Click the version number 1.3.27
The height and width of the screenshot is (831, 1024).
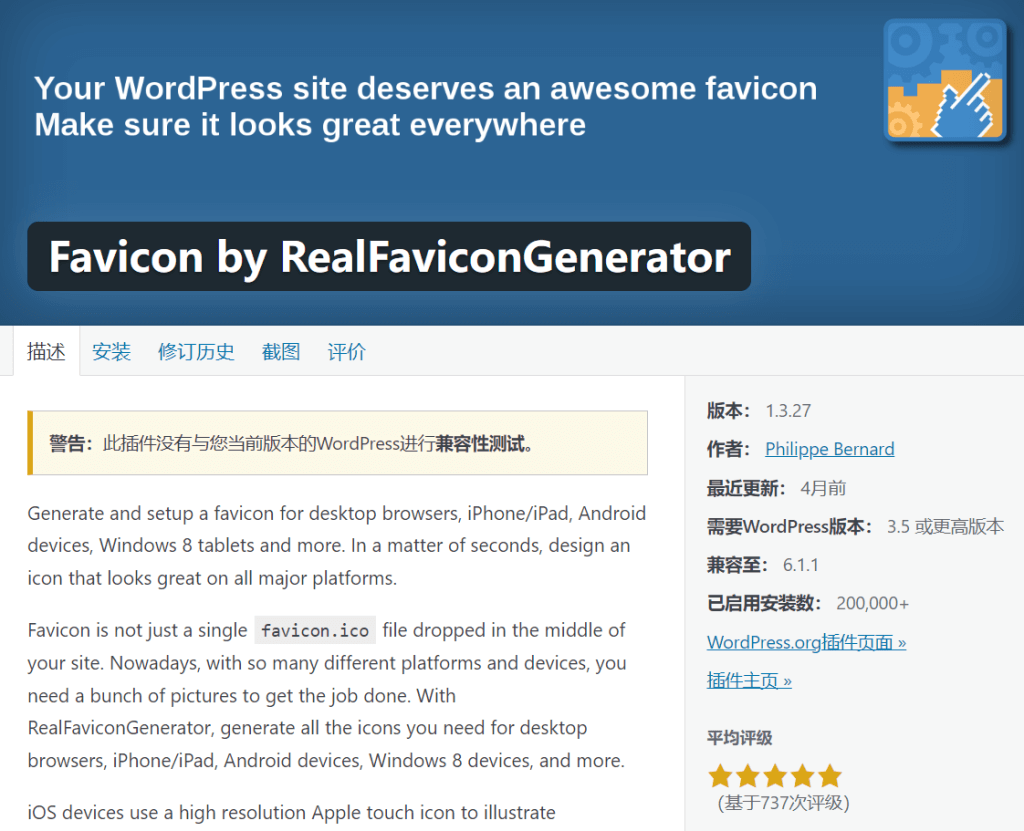pyautogui.click(x=788, y=411)
